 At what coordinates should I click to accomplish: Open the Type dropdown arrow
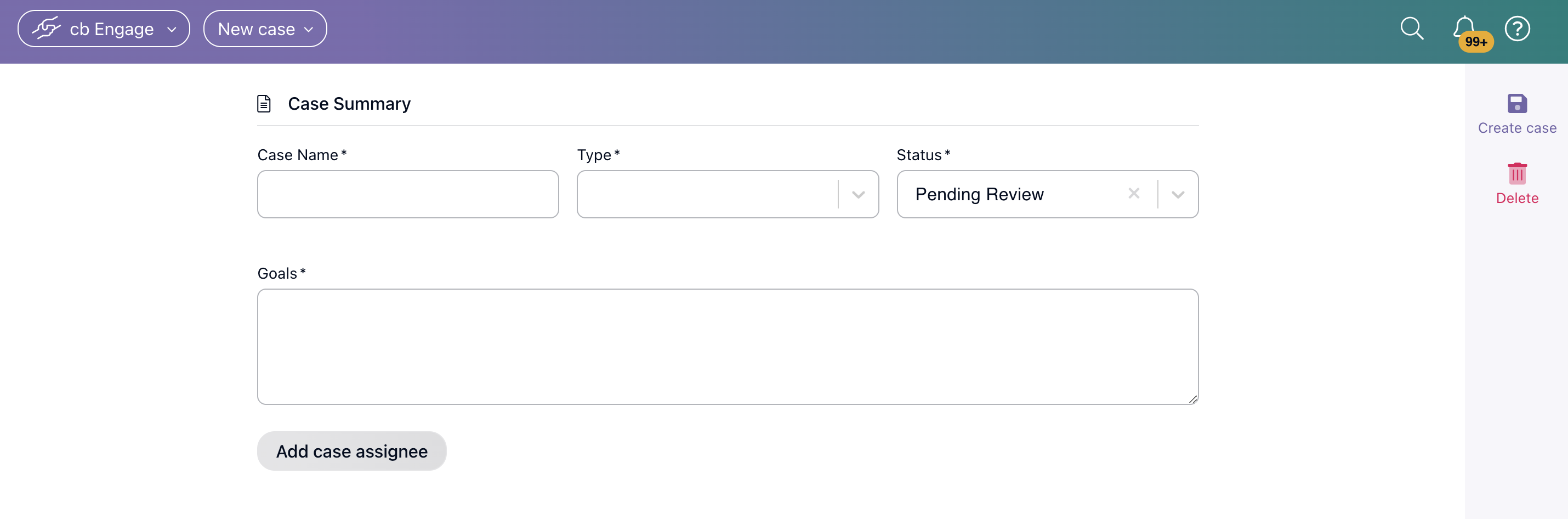click(858, 195)
